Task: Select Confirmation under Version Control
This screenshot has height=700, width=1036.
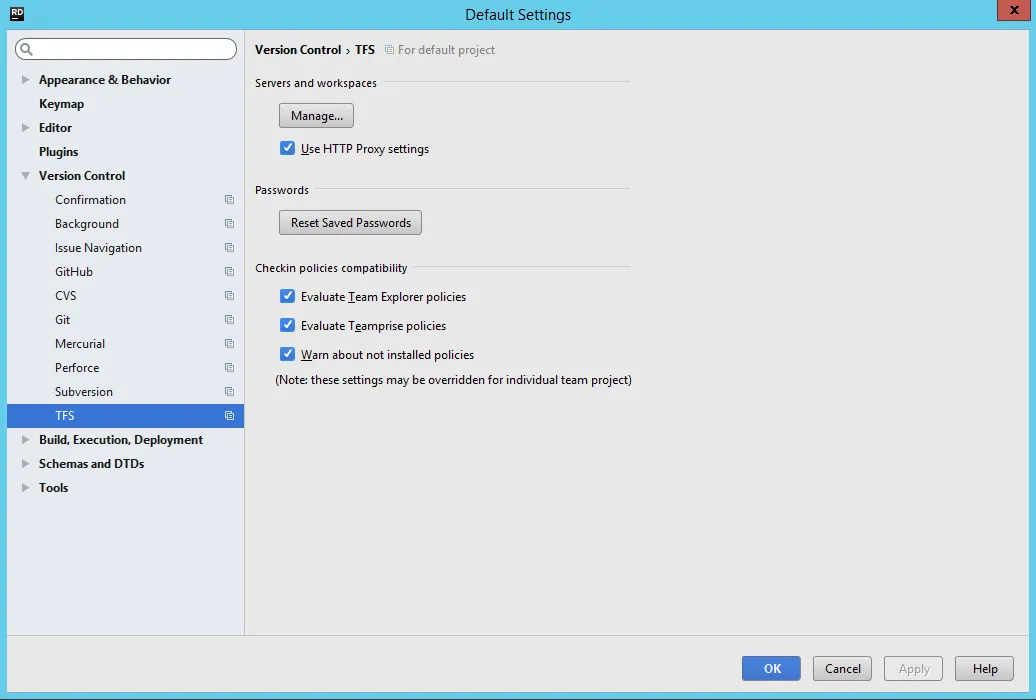Action: click(x=91, y=200)
